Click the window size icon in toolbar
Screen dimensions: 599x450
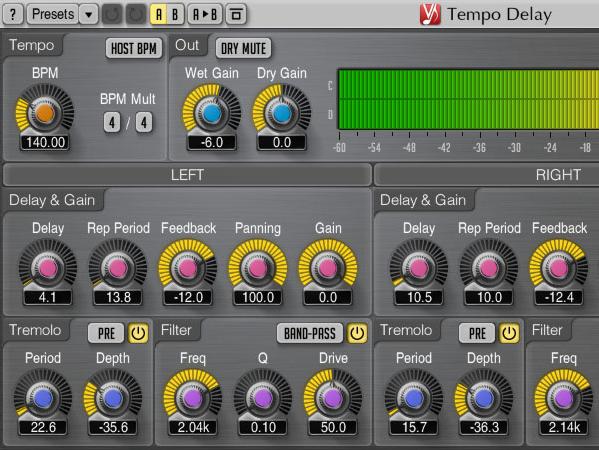(x=236, y=15)
